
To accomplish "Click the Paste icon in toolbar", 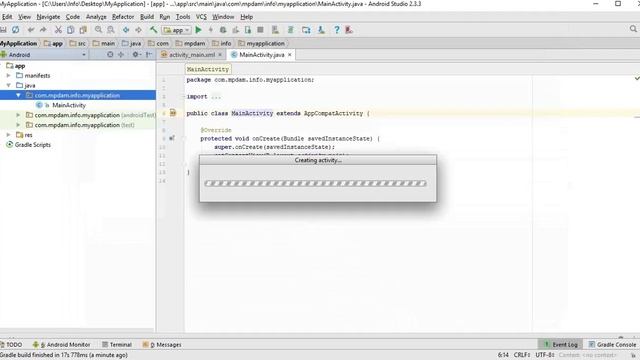I will coord(83,30).
